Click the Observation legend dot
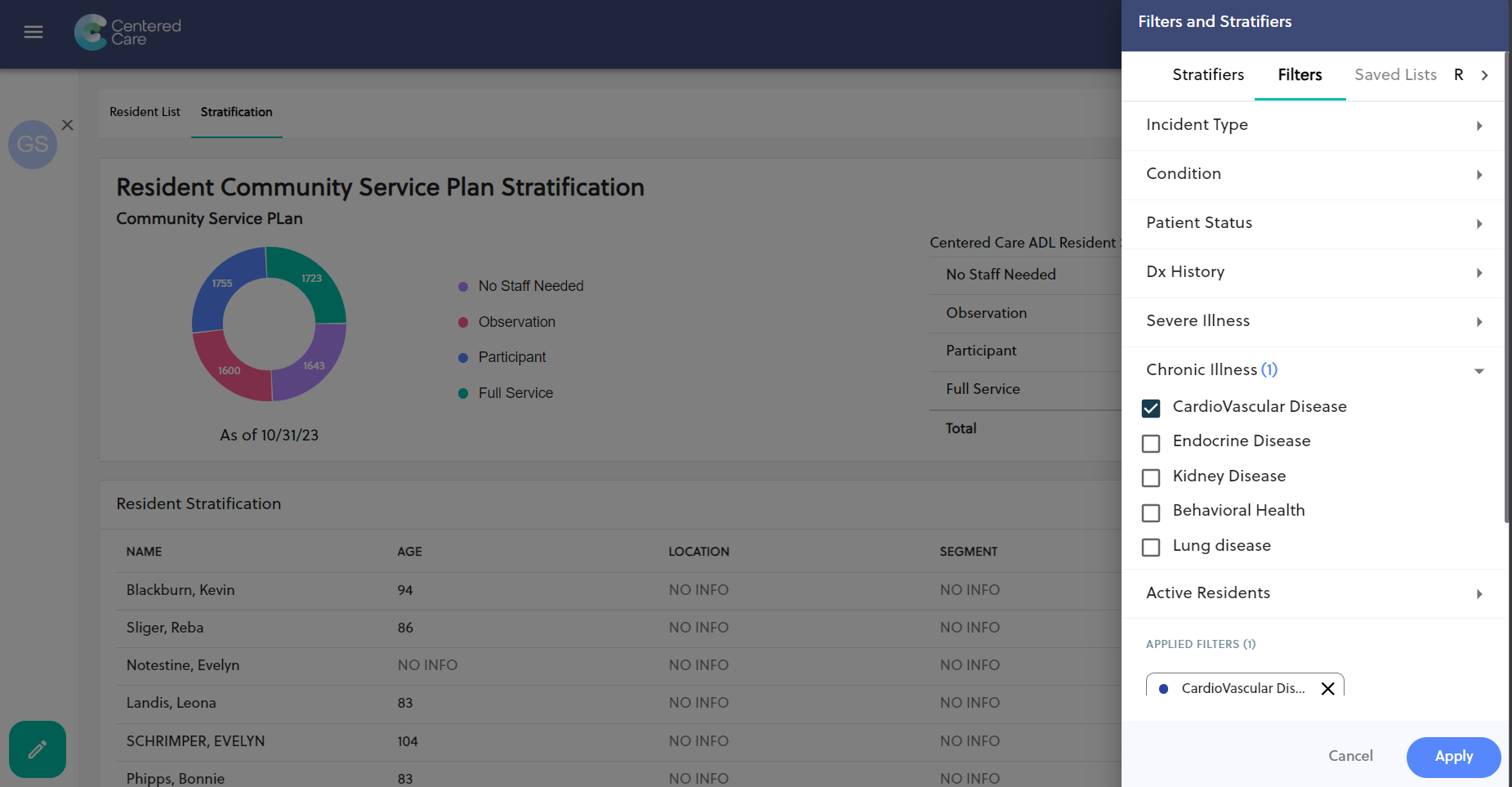This screenshot has height=787, width=1512. point(463,323)
